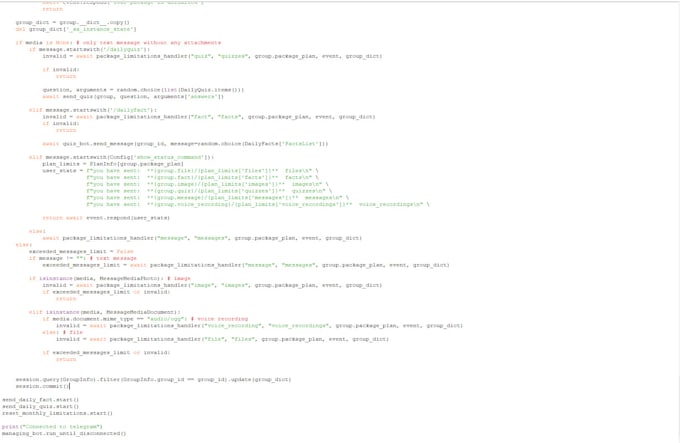Click the handler call with "file", "files"
Image resolution: width=680 pixels, height=443 pixels.
pos(222,339)
